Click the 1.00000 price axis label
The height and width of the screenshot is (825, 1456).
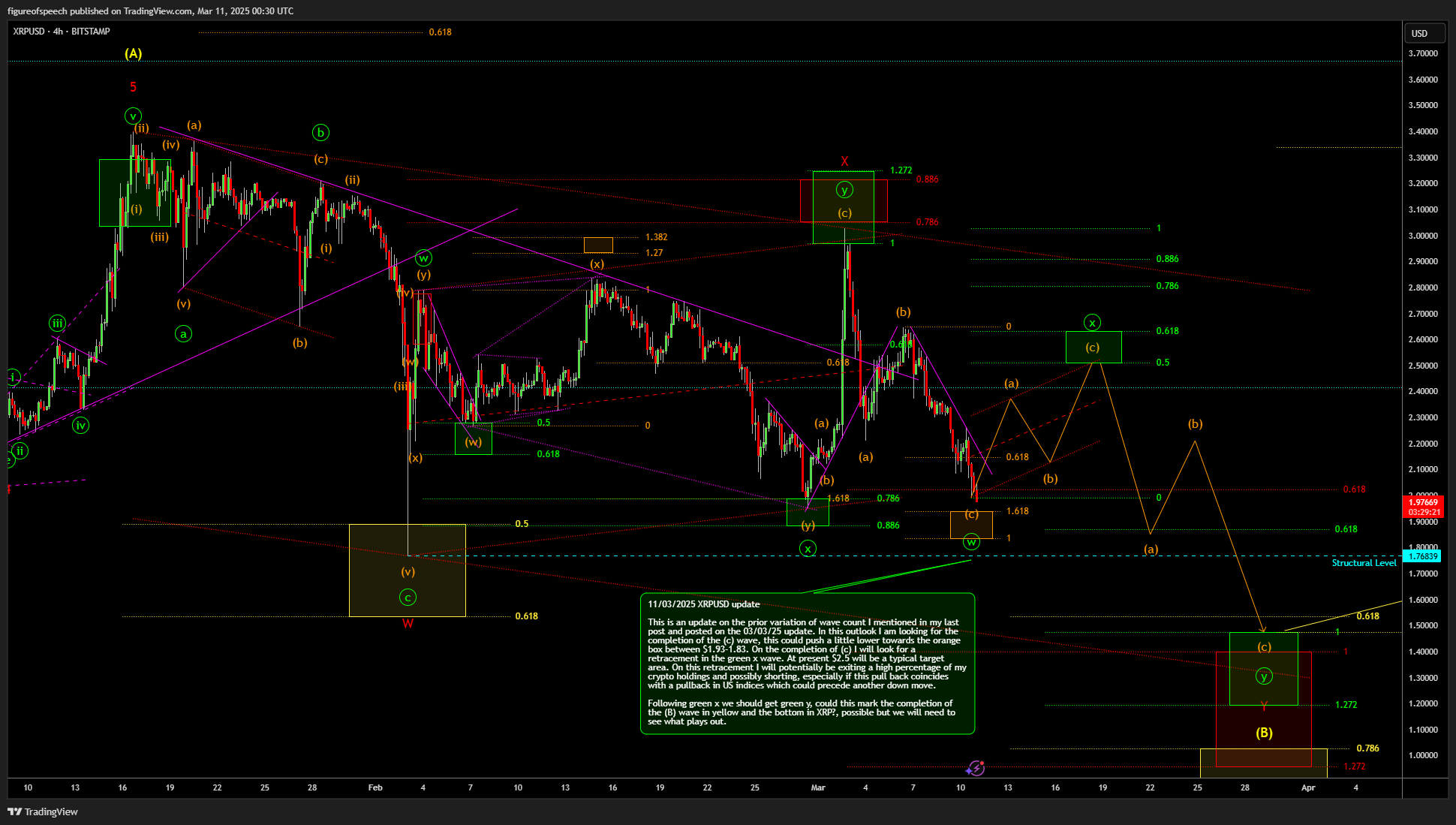click(1423, 755)
